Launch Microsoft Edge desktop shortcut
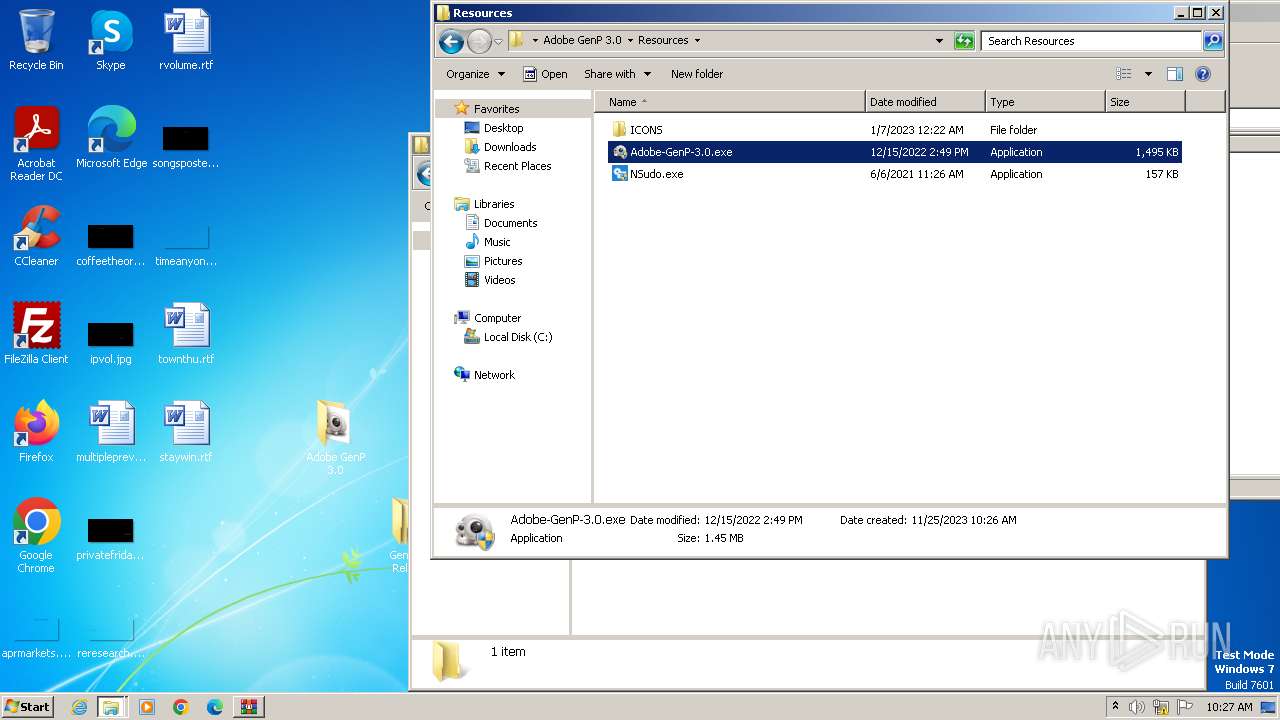 pos(111,138)
